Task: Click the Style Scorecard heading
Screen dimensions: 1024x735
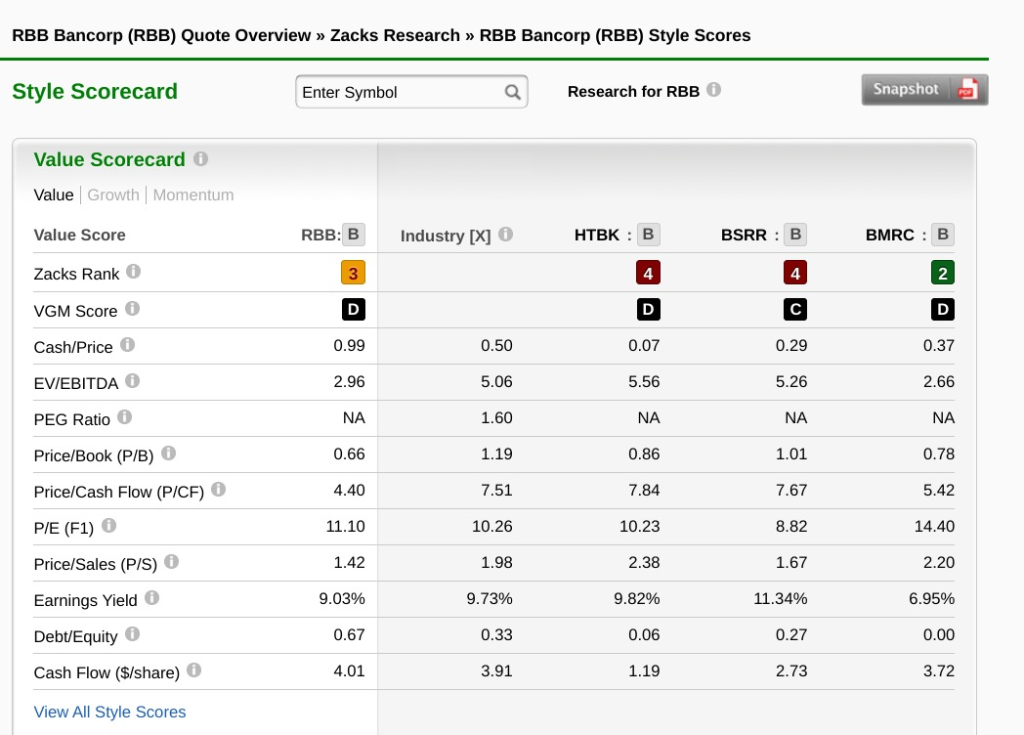Action: (x=95, y=91)
